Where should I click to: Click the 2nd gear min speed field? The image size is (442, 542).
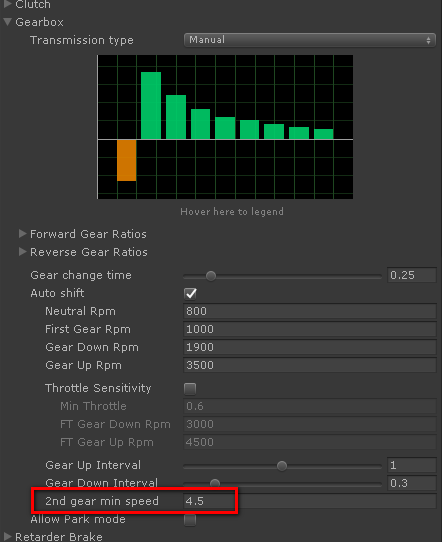(x=310, y=501)
